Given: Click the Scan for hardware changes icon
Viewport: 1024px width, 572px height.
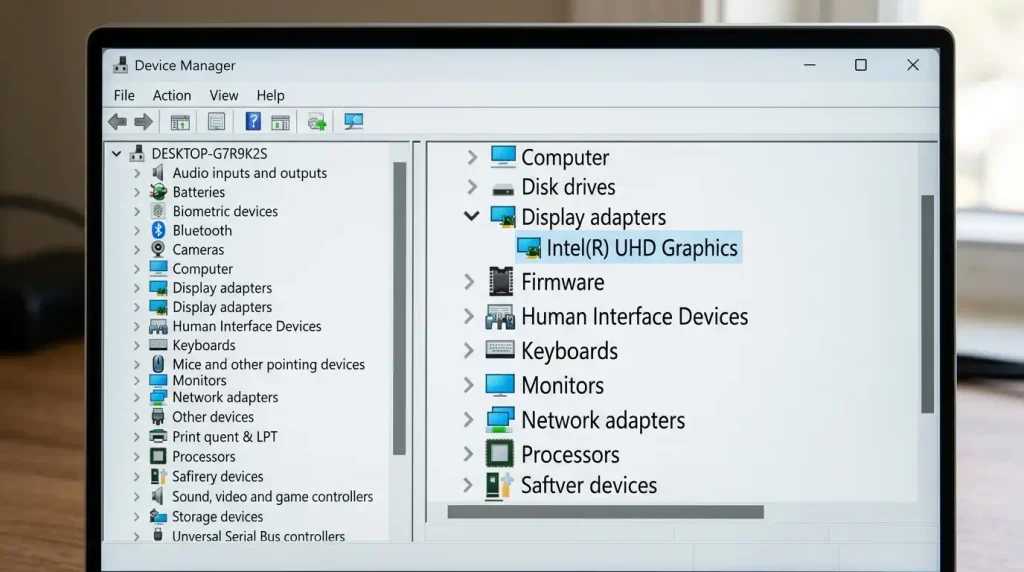Looking at the screenshot, I should (317, 121).
